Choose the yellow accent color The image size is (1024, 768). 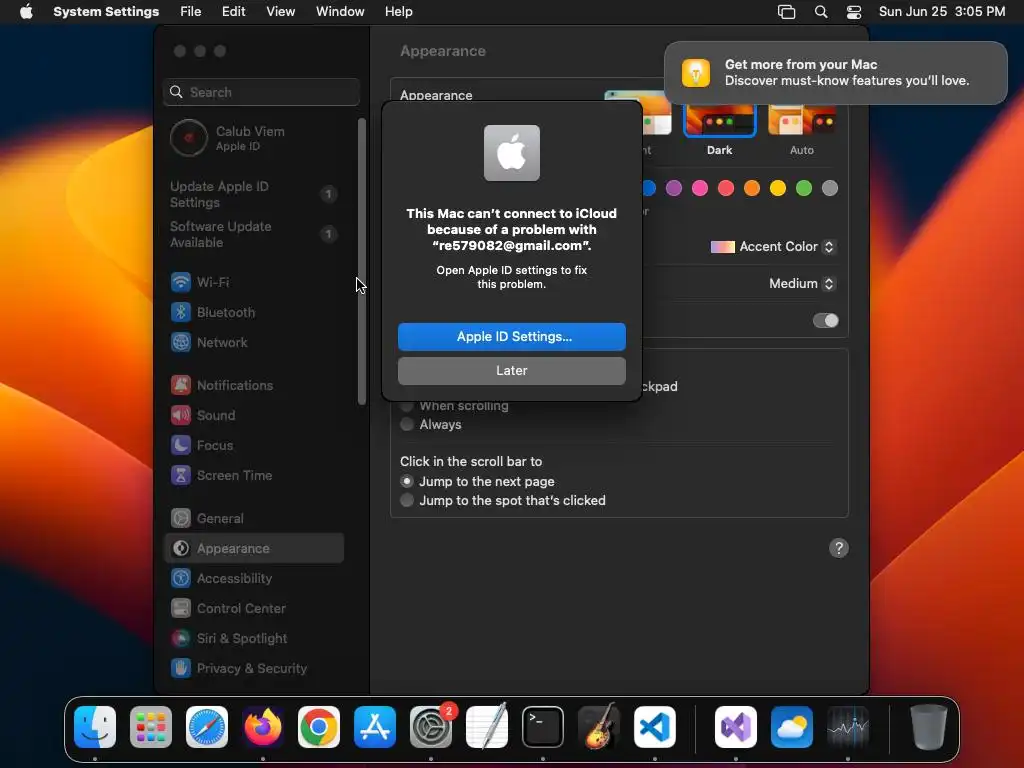778,189
